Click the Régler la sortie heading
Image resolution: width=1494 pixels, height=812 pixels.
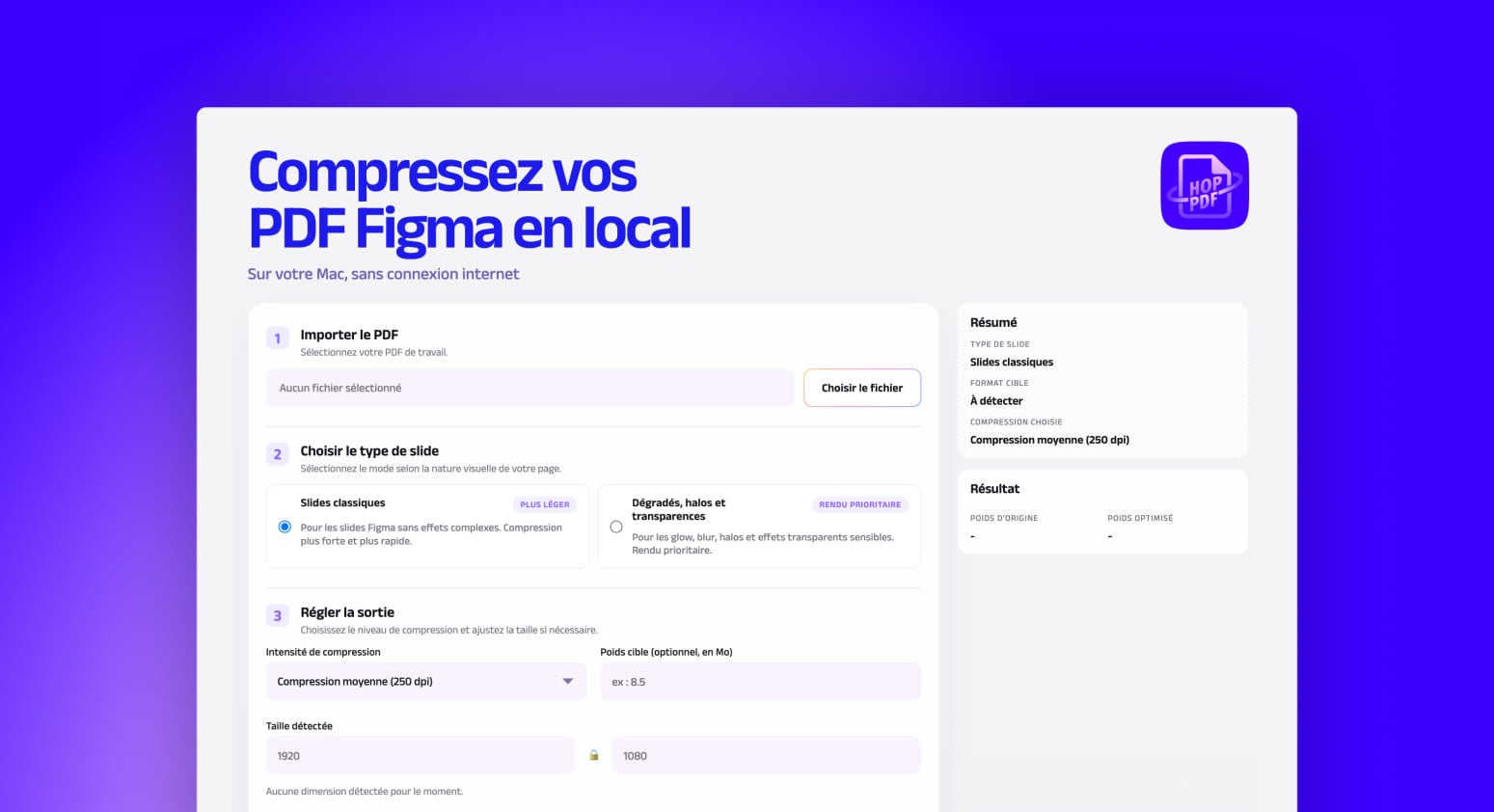347,612
